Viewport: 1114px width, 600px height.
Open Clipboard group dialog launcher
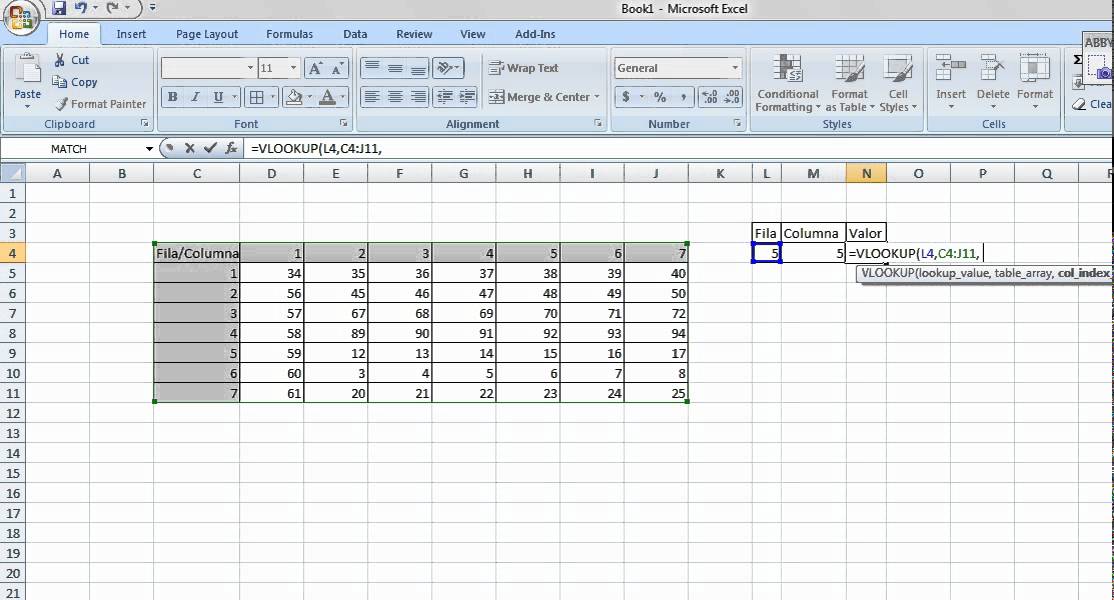coord(145,124)
